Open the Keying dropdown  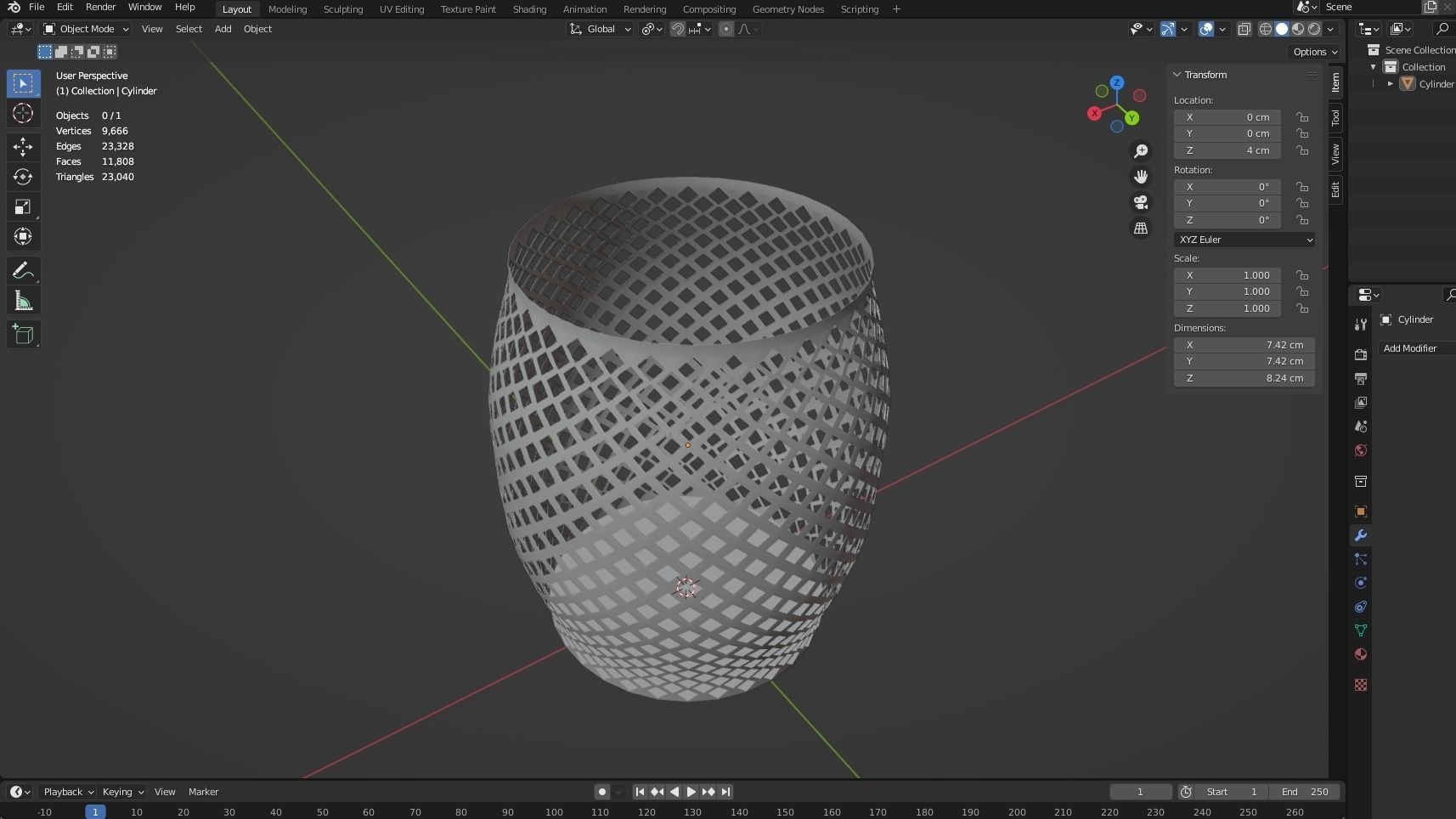(x=122, y=792)
